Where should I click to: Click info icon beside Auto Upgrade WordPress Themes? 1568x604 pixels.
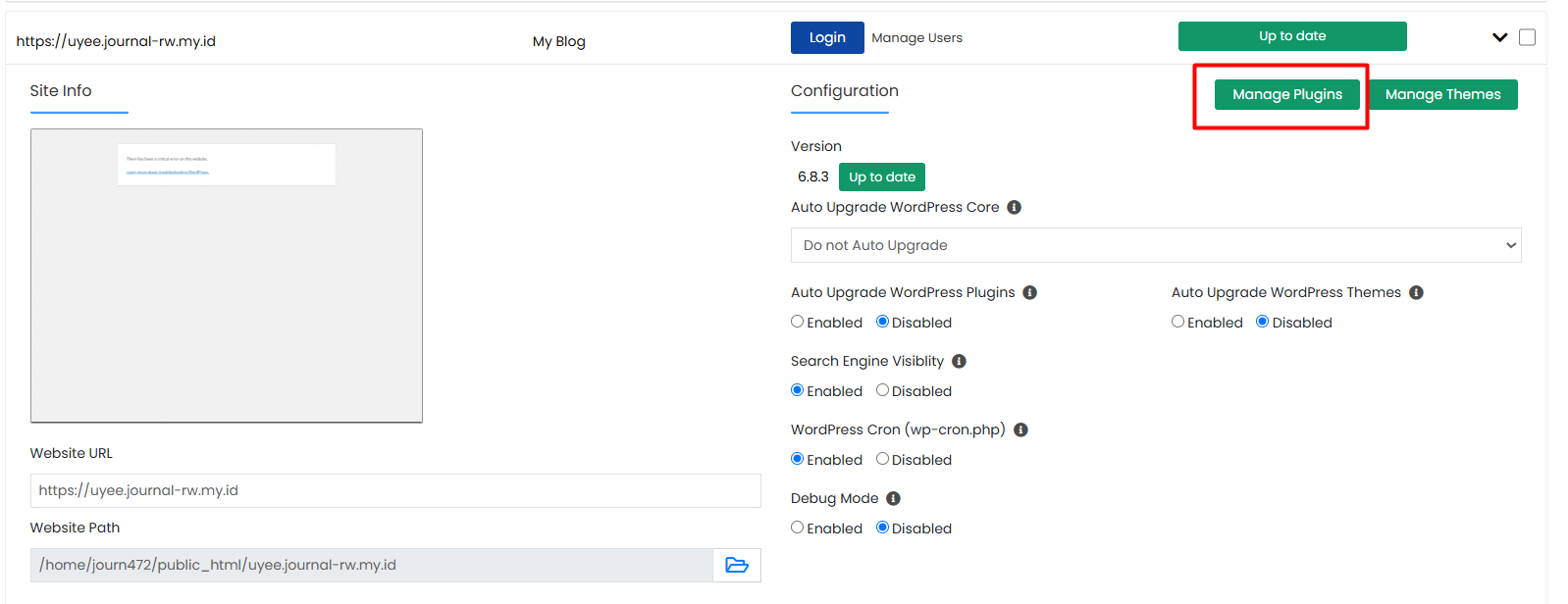[1416, 292]
